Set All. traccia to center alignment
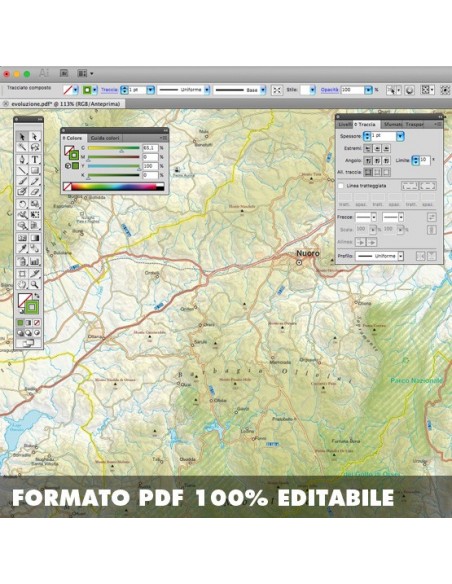The image size is (452, 584). [368, 172]
